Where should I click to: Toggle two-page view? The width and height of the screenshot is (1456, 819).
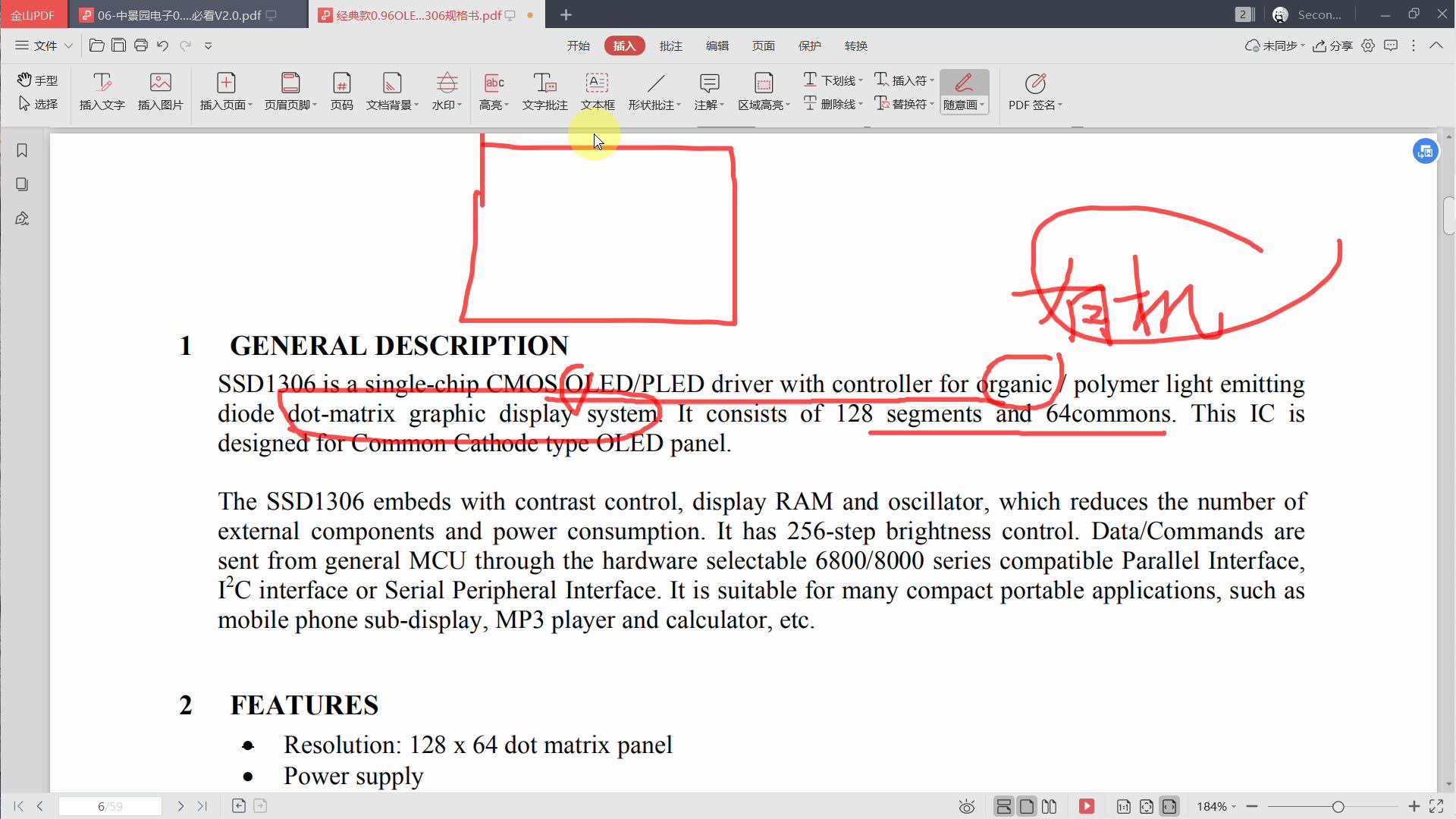click(x=1050, y=806)
